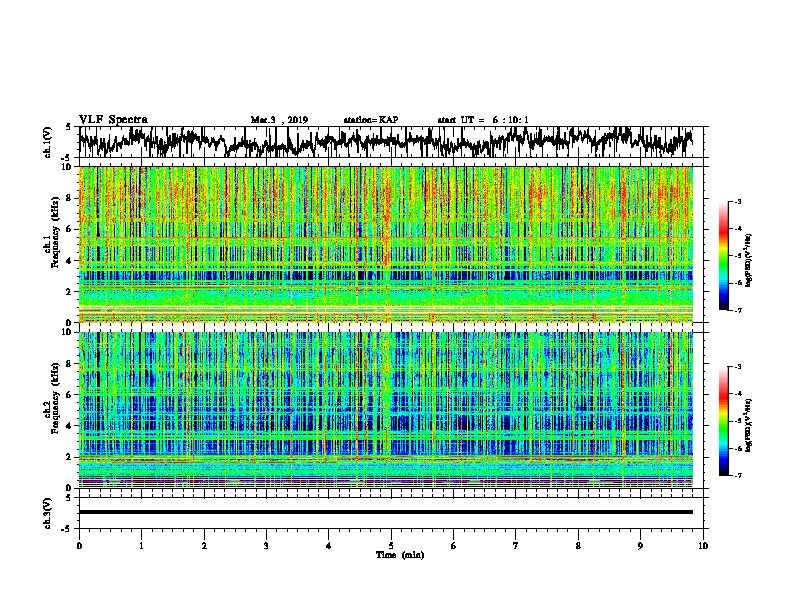Click the ch.1 color scale bar

724,256
